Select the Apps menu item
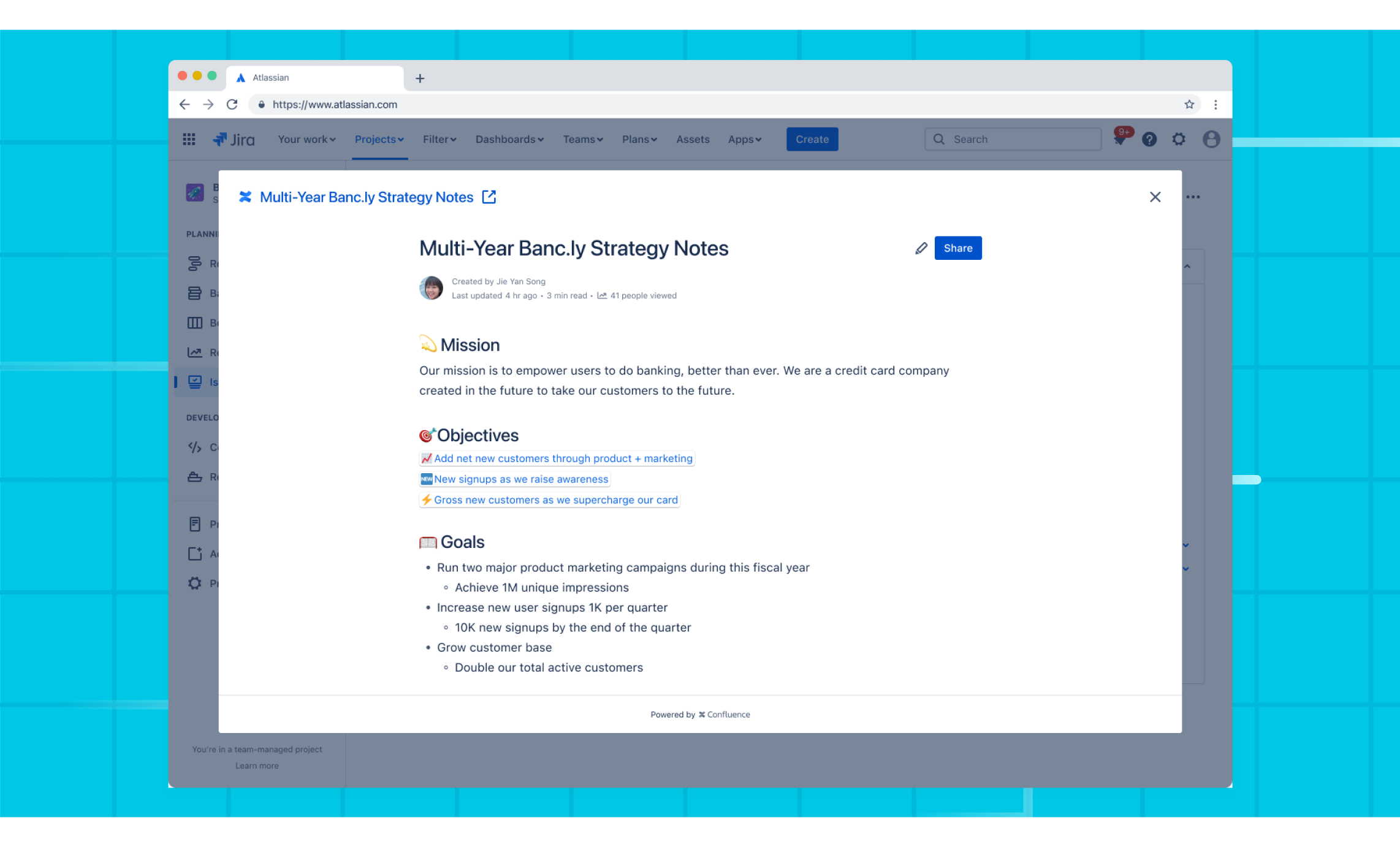The image size is (1400, 847). tap(744, 139)
